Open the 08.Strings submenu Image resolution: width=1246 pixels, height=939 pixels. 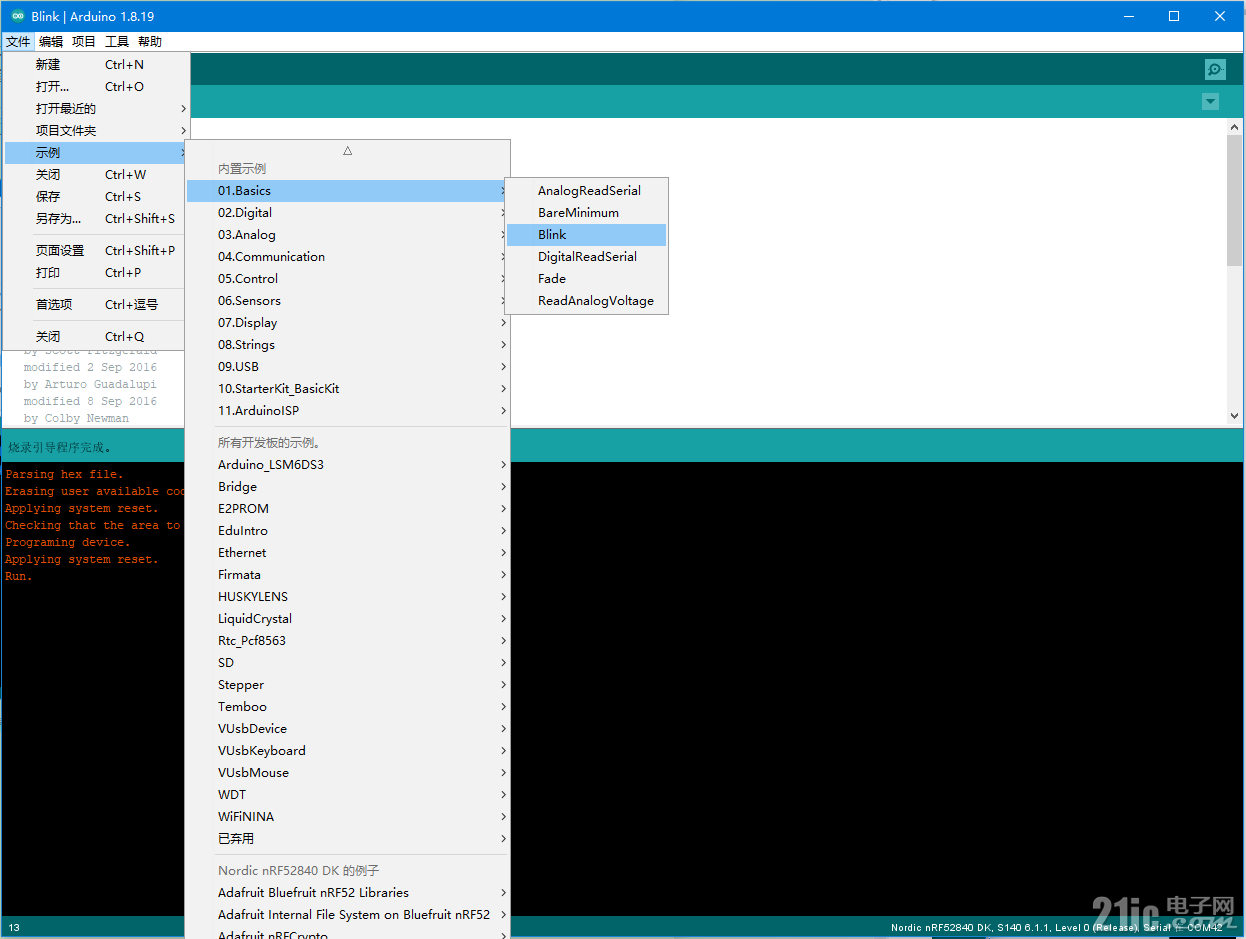coord(348,344)
